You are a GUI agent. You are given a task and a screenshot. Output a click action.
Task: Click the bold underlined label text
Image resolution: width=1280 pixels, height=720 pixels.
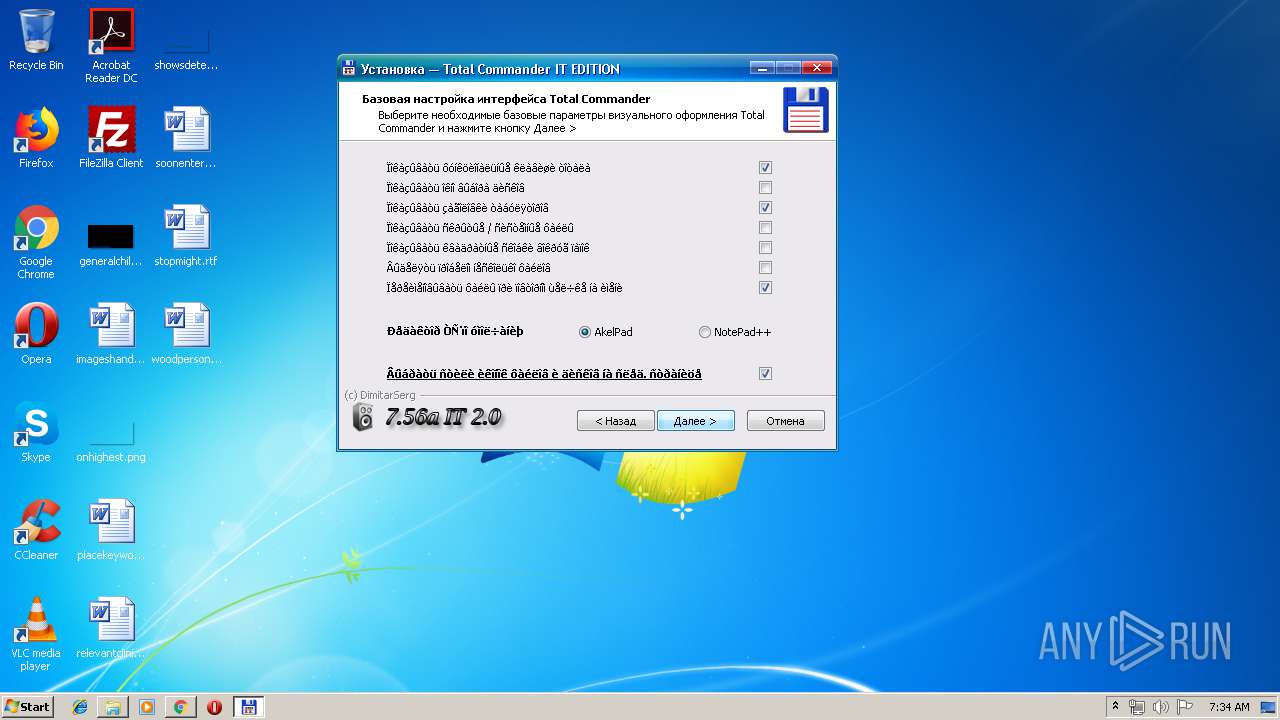(x=544, y=374)
